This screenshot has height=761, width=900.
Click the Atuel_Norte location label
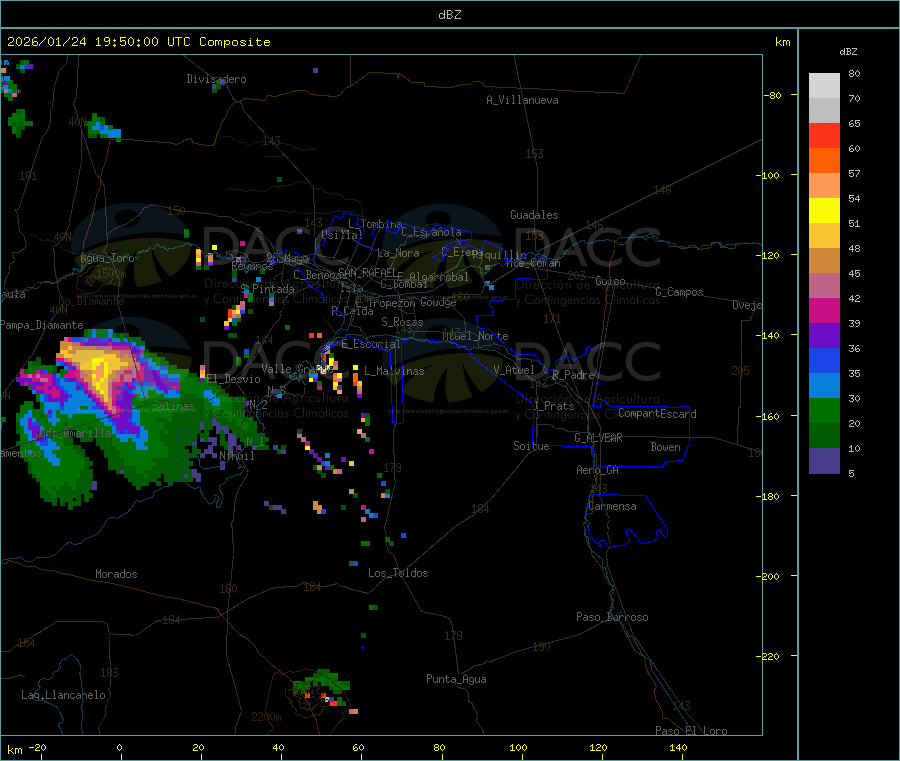click(475, 336)
